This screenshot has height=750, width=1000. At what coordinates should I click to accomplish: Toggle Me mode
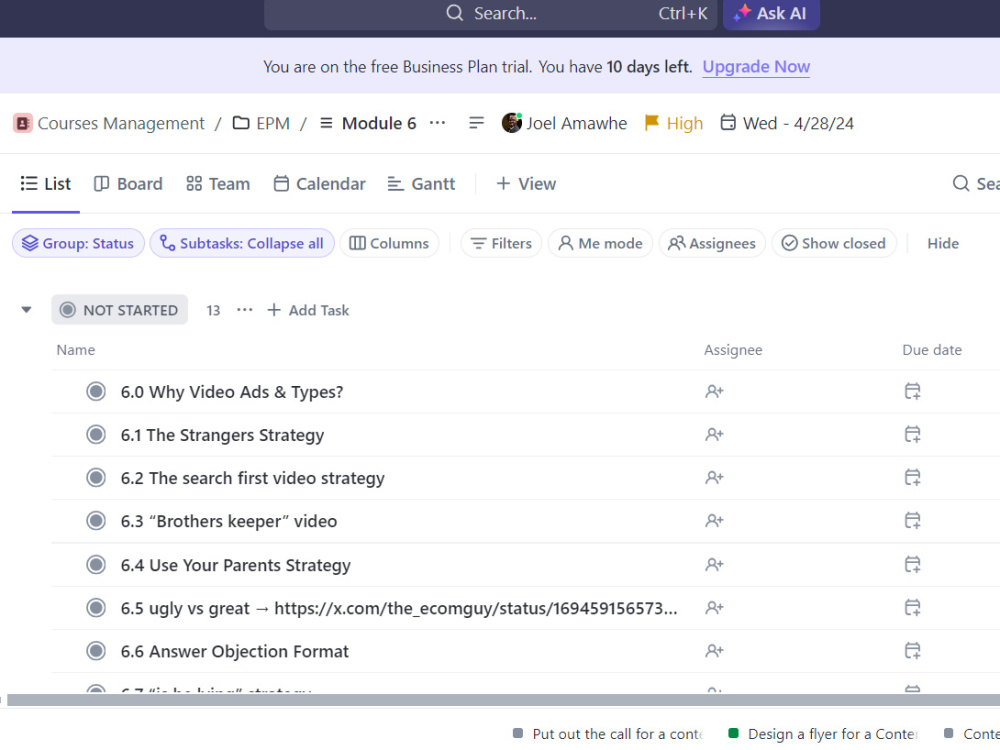600,244
